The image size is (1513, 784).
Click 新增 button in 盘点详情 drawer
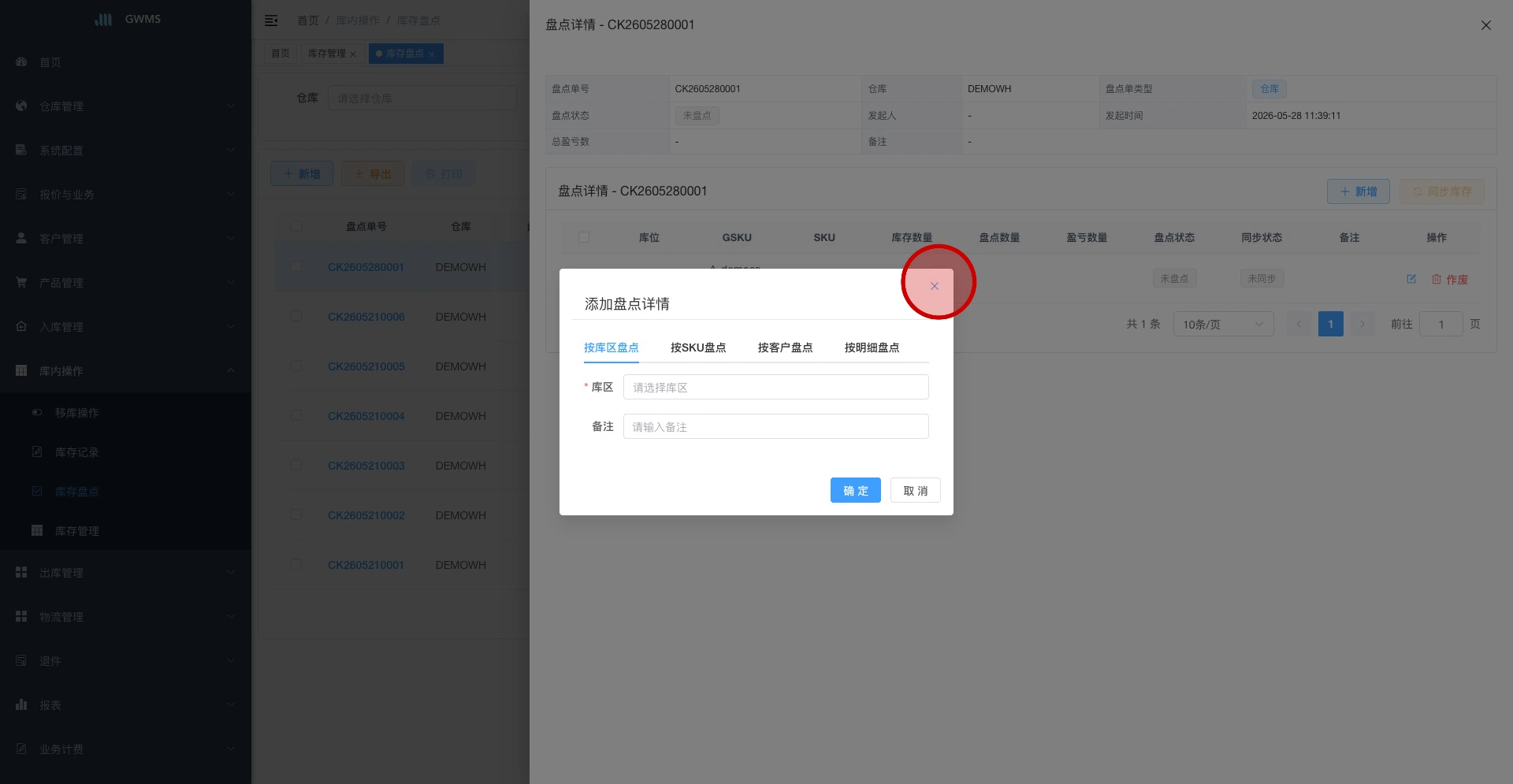coord(1358,191)
